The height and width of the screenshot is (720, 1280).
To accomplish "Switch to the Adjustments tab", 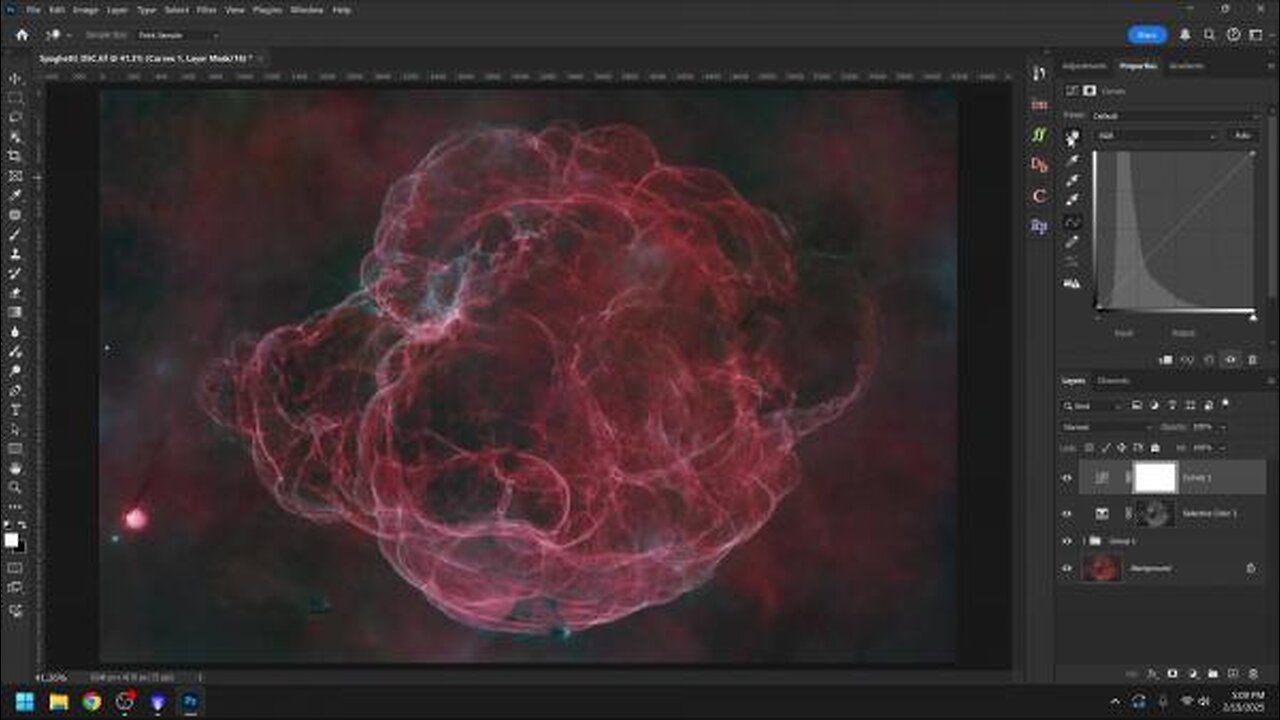I will click(1084, 66).
